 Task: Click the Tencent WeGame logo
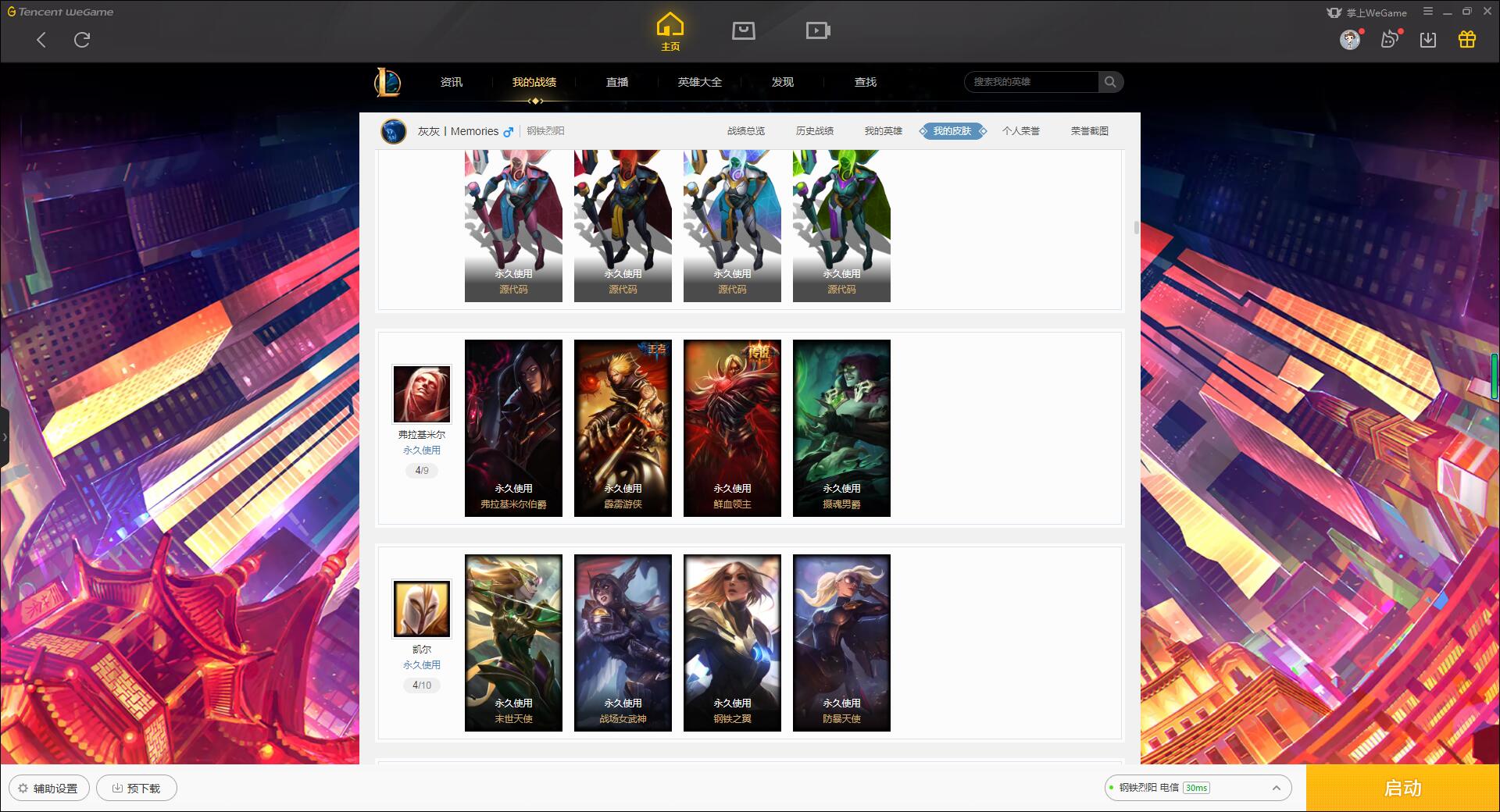pos(61,12)
